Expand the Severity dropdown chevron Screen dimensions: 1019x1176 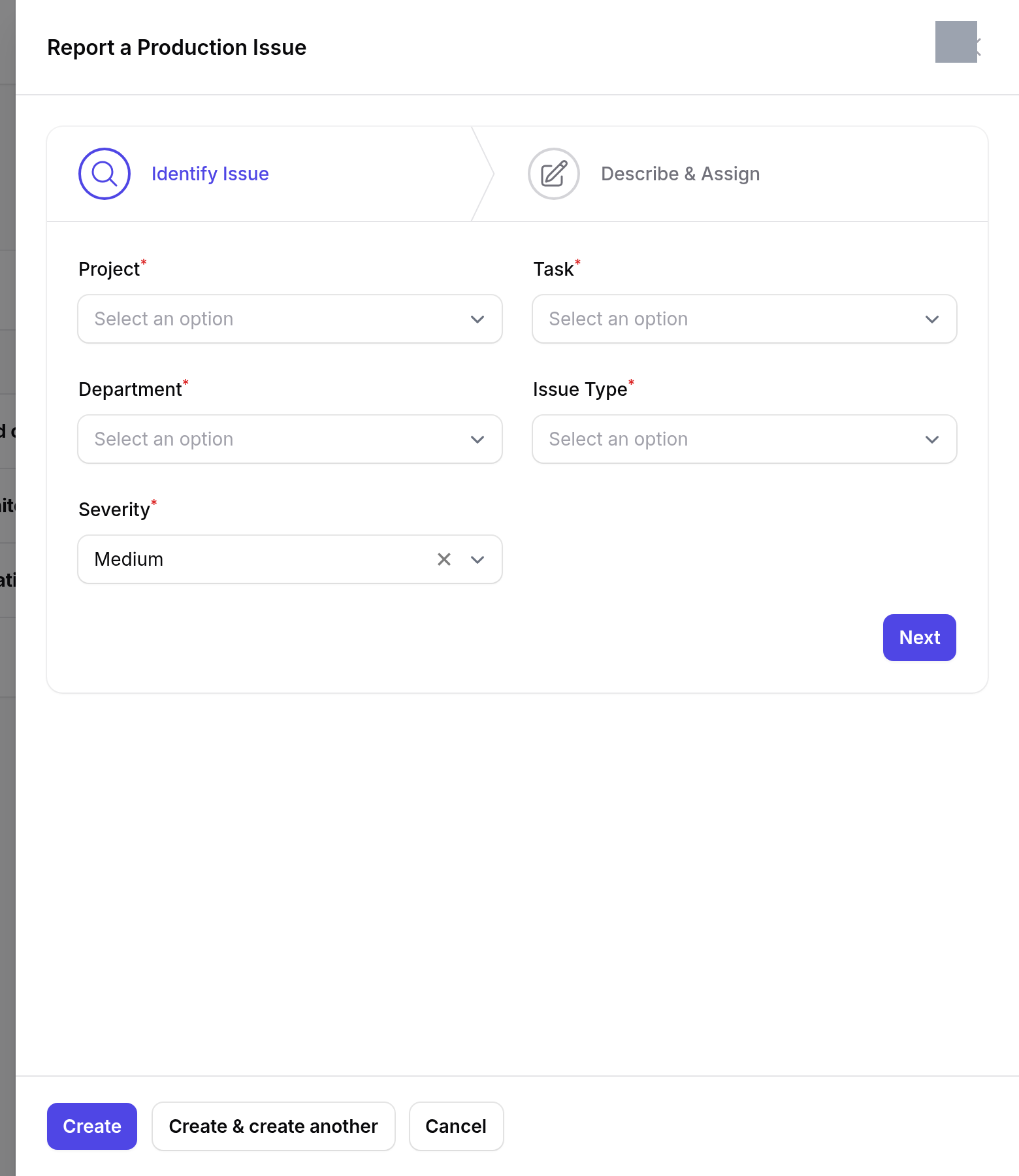477,559
